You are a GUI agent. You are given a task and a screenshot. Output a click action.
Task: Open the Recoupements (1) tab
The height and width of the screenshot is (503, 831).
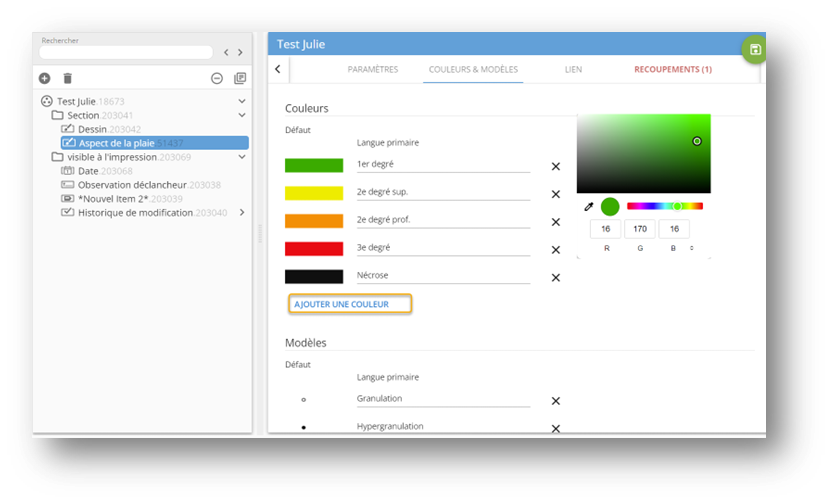(x=672, y=69)
